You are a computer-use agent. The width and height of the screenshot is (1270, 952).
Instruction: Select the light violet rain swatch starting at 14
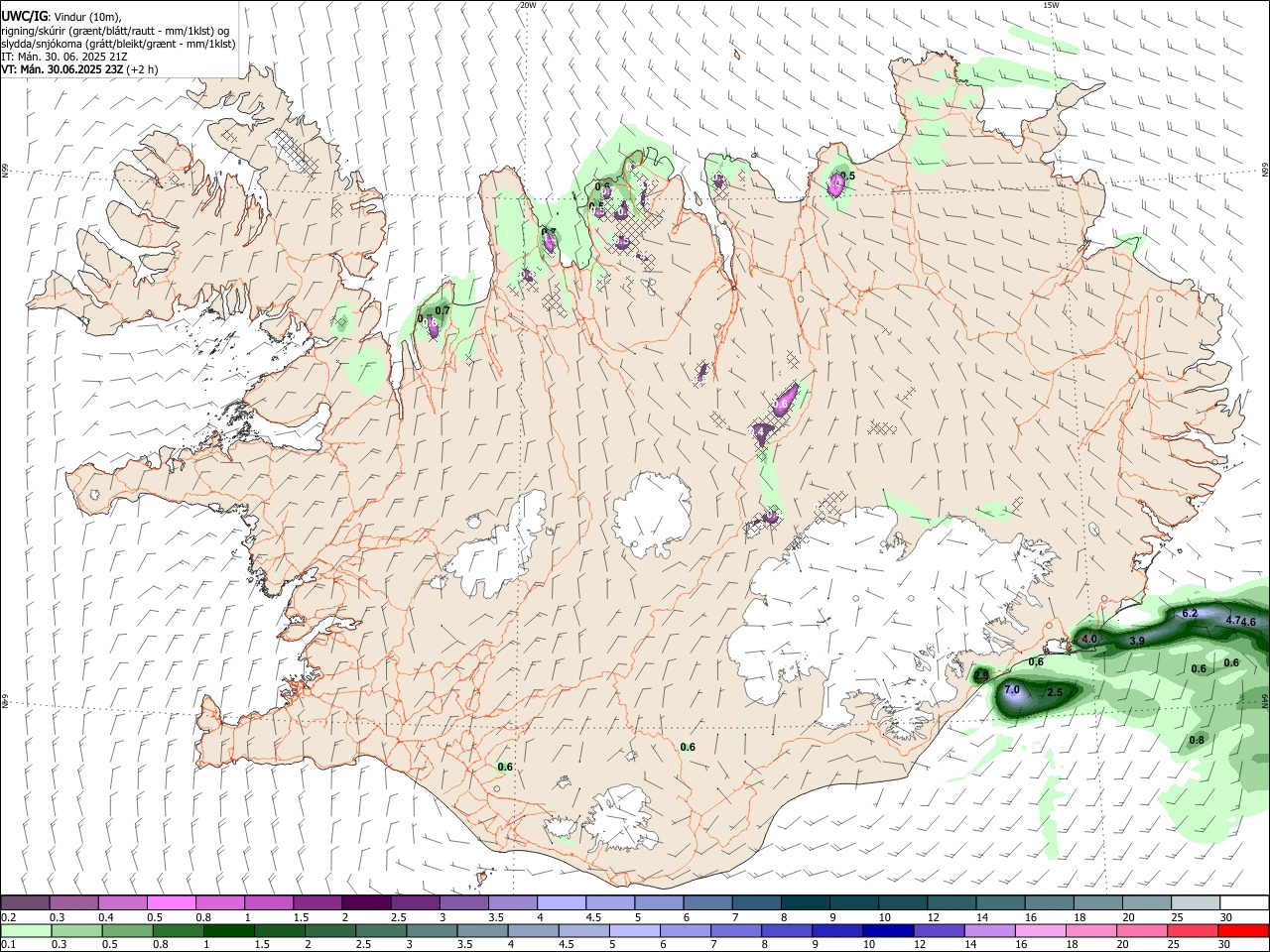click(x=989, y=930)
